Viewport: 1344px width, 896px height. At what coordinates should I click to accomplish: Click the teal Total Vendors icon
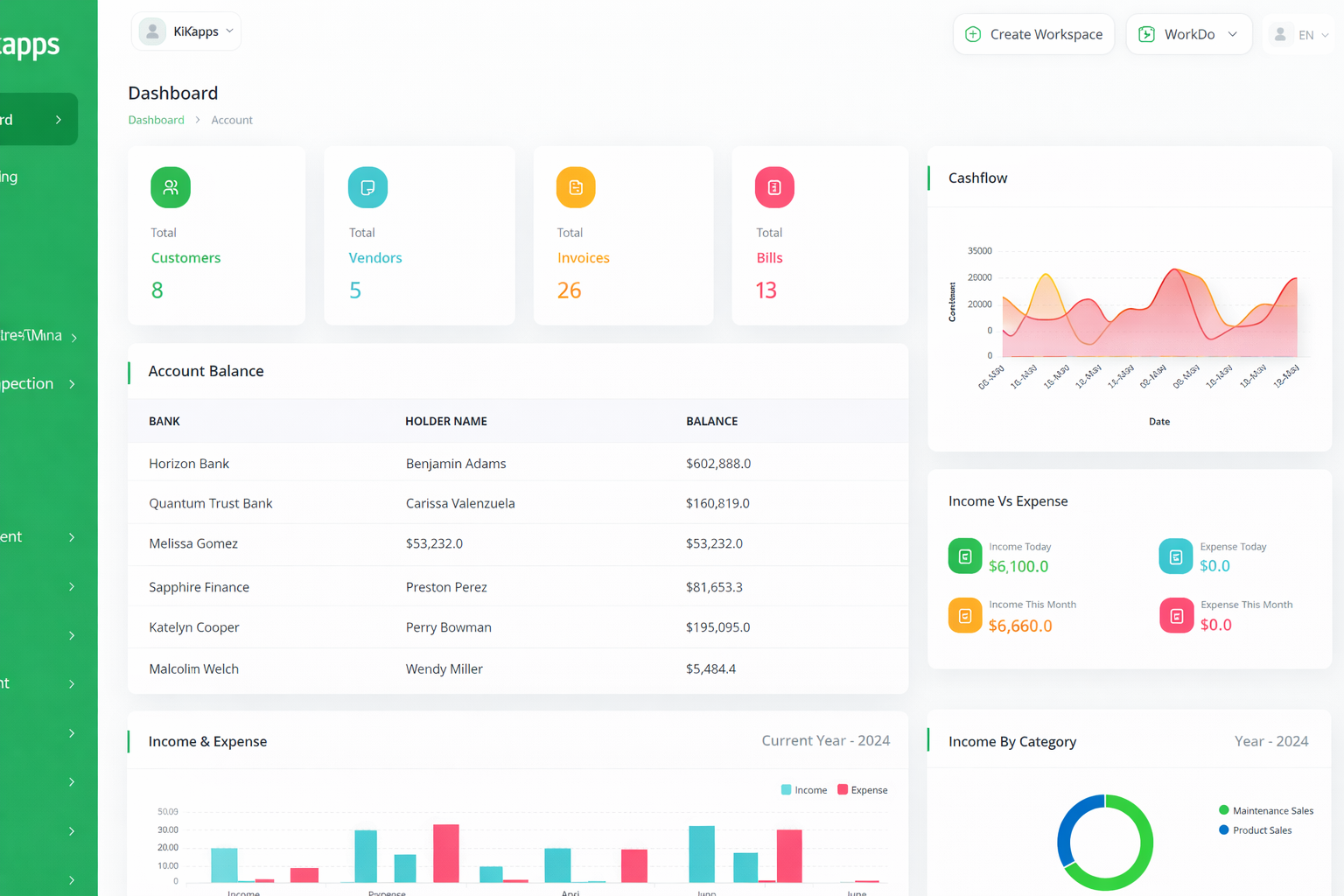(x=367, y=187)
